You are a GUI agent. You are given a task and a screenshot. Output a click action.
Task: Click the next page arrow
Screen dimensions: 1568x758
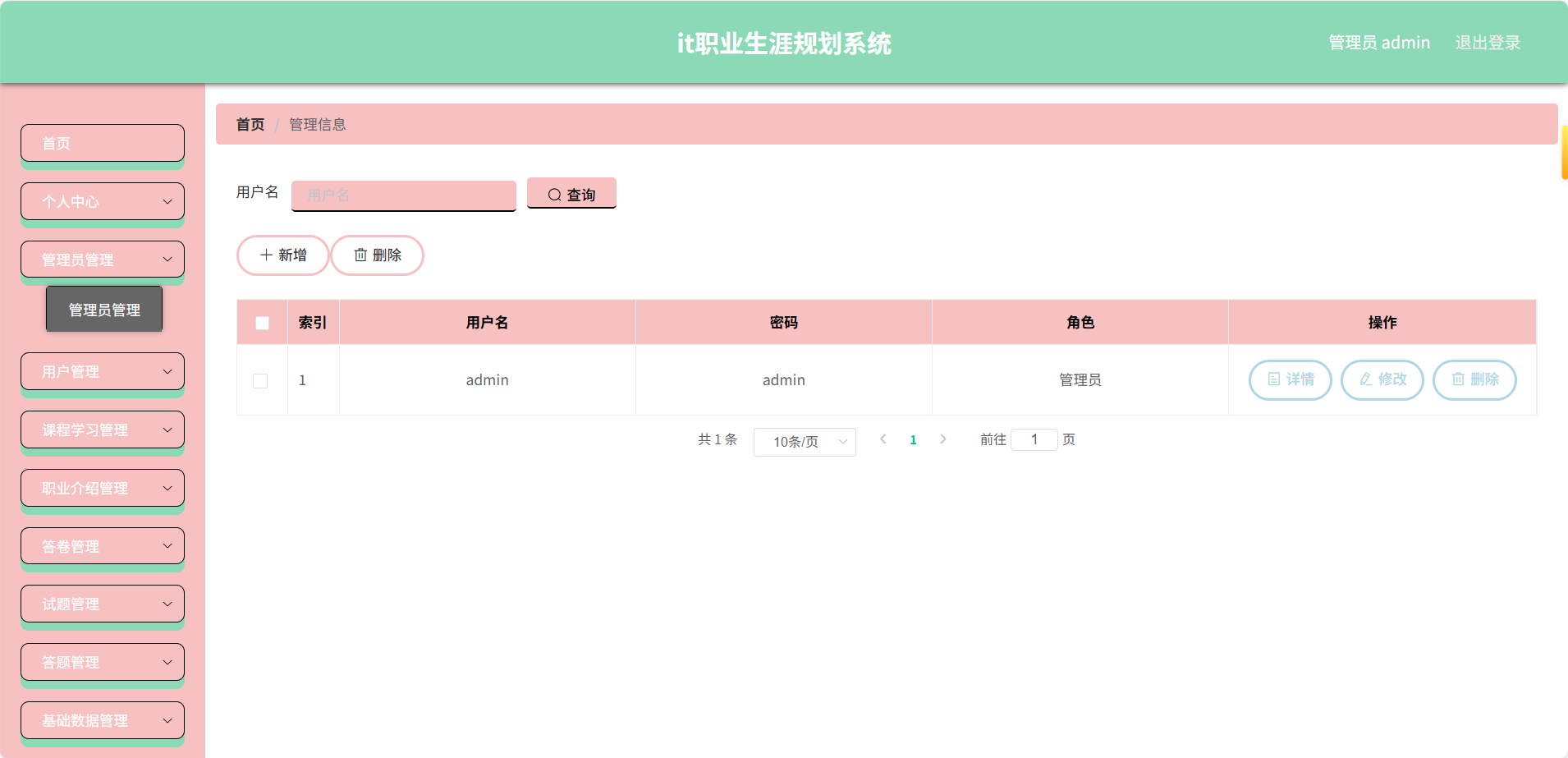(943, 439)
